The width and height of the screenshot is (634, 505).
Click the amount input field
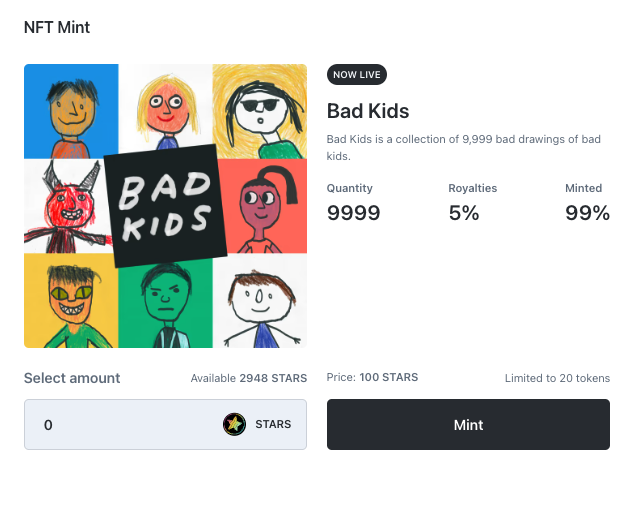tap(120, 424)
